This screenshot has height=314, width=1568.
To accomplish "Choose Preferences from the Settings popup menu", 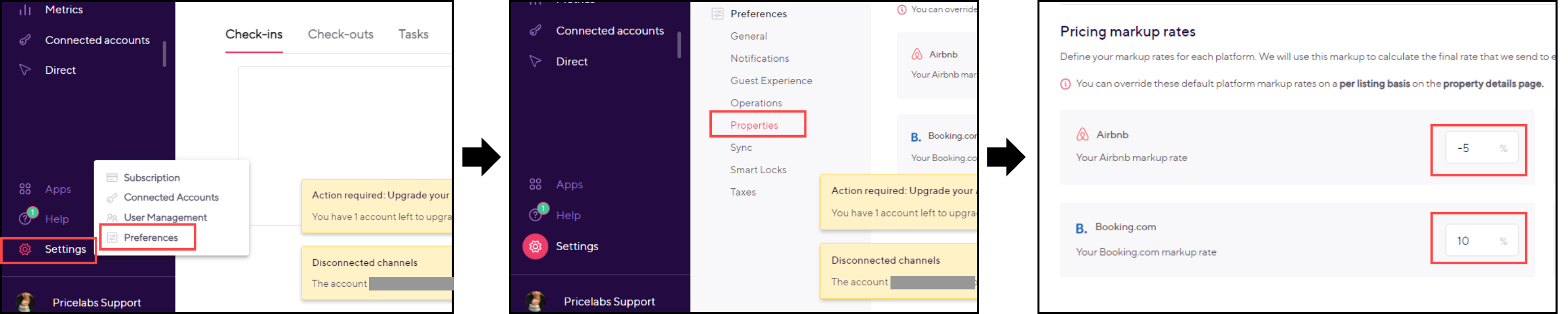I will [x=151, y=237].
